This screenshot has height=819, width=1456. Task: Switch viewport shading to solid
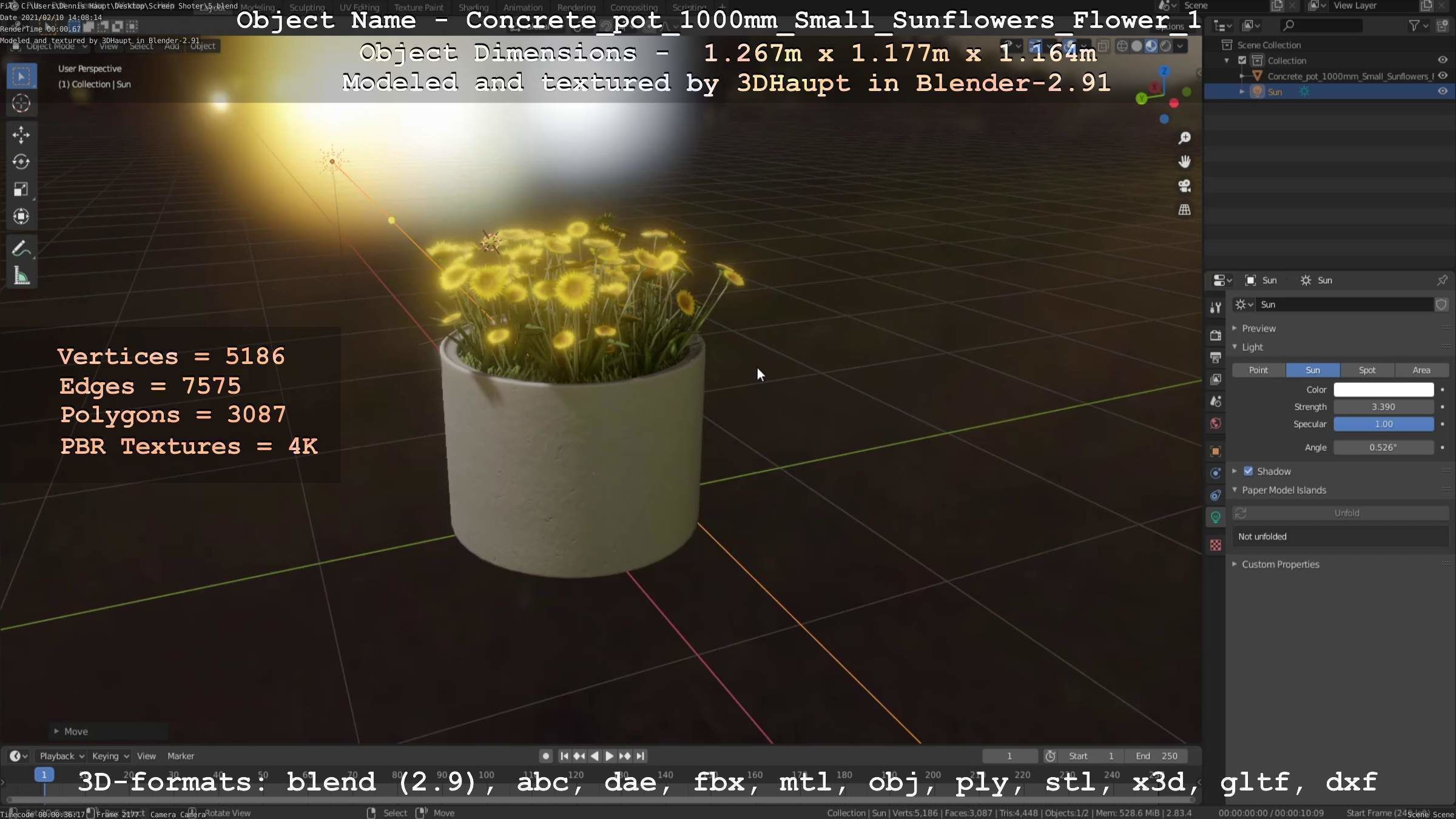(x=1137, y=46)
